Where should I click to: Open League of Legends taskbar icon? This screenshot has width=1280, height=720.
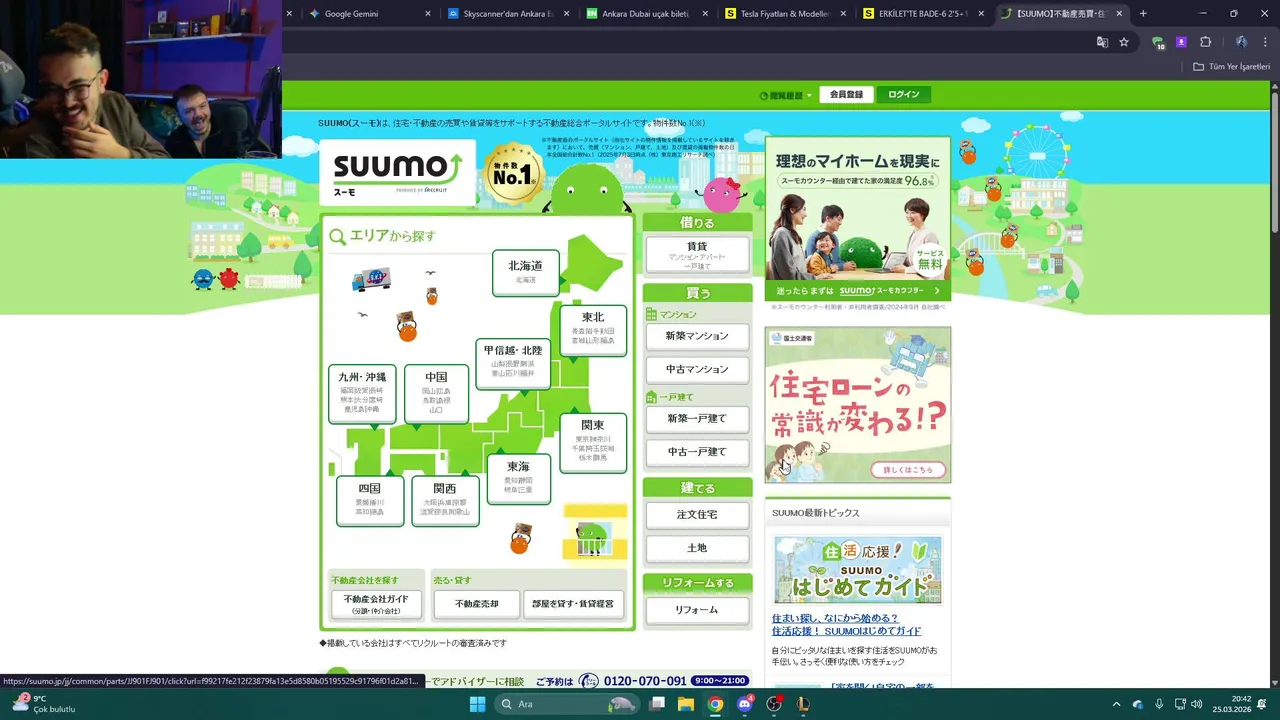803,704
